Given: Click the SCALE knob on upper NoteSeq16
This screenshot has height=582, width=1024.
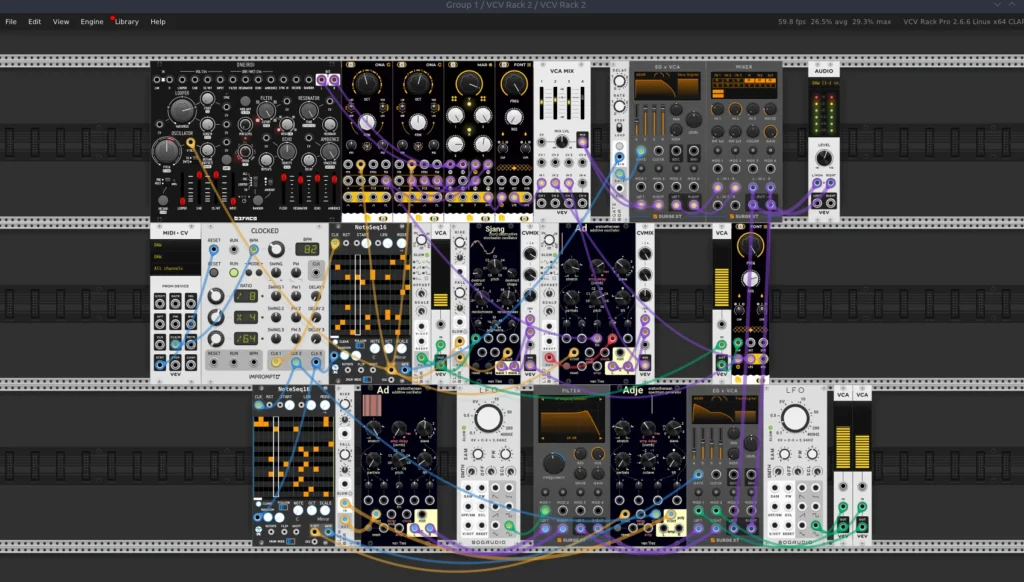Looking at the screenshot, I should pyautogui.click(x=402, y=349).
